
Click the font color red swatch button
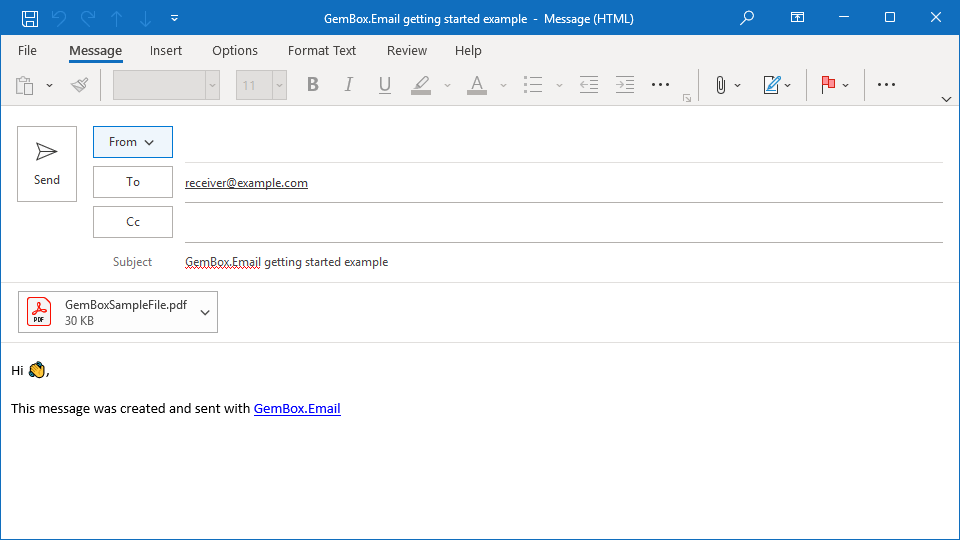tap(477, 85)
